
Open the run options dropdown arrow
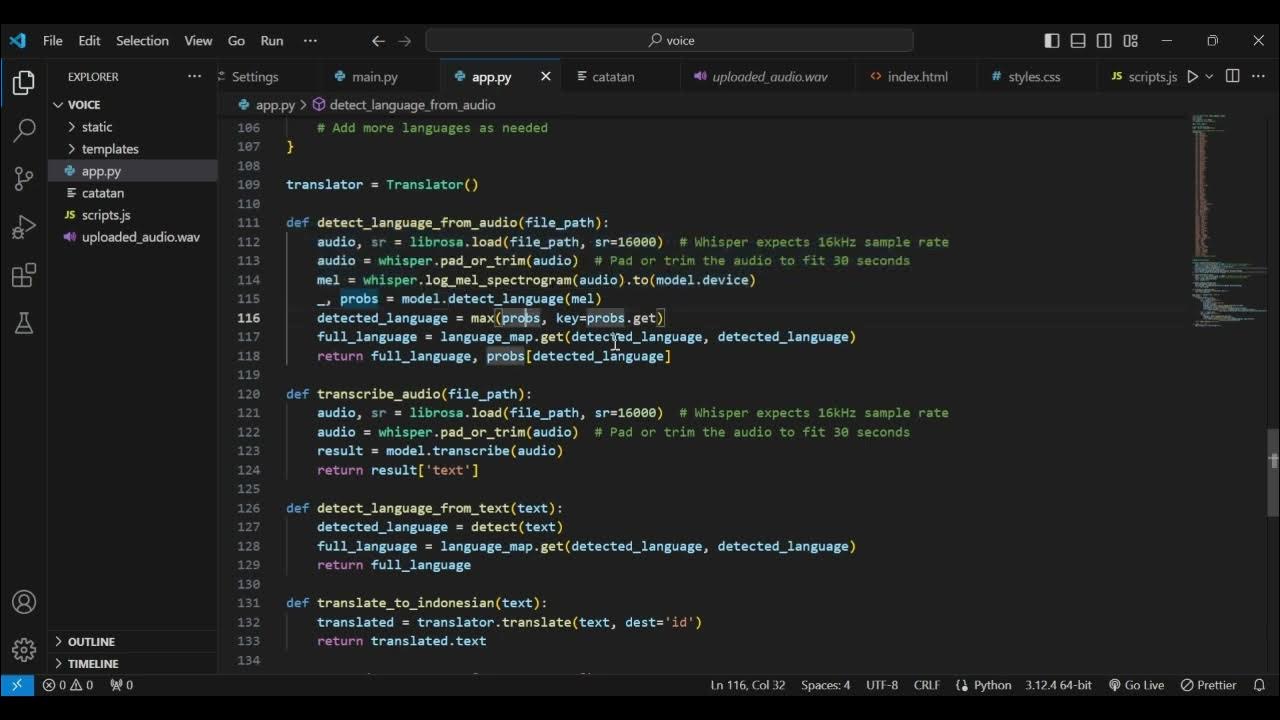coord(1209,77)
